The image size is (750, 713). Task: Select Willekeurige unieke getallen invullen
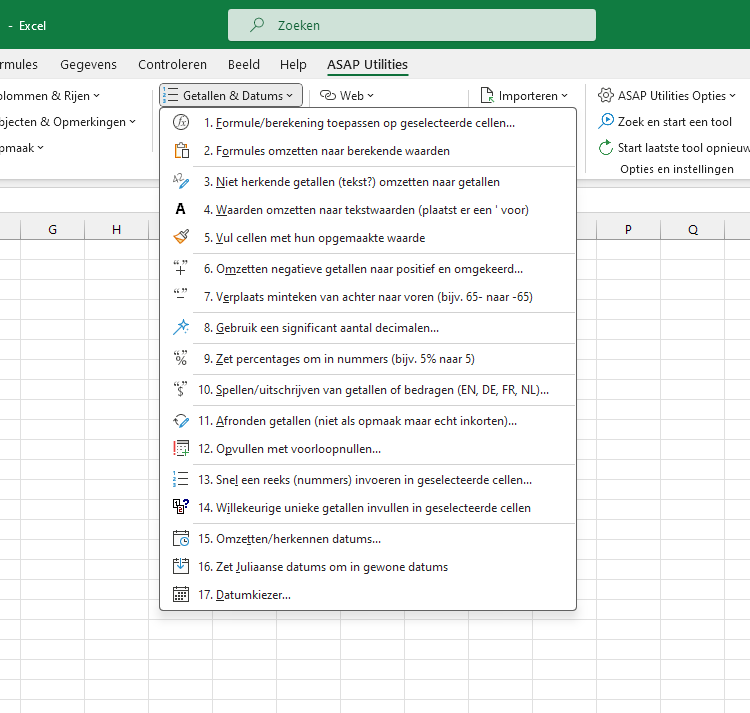[x=367, y=507]
